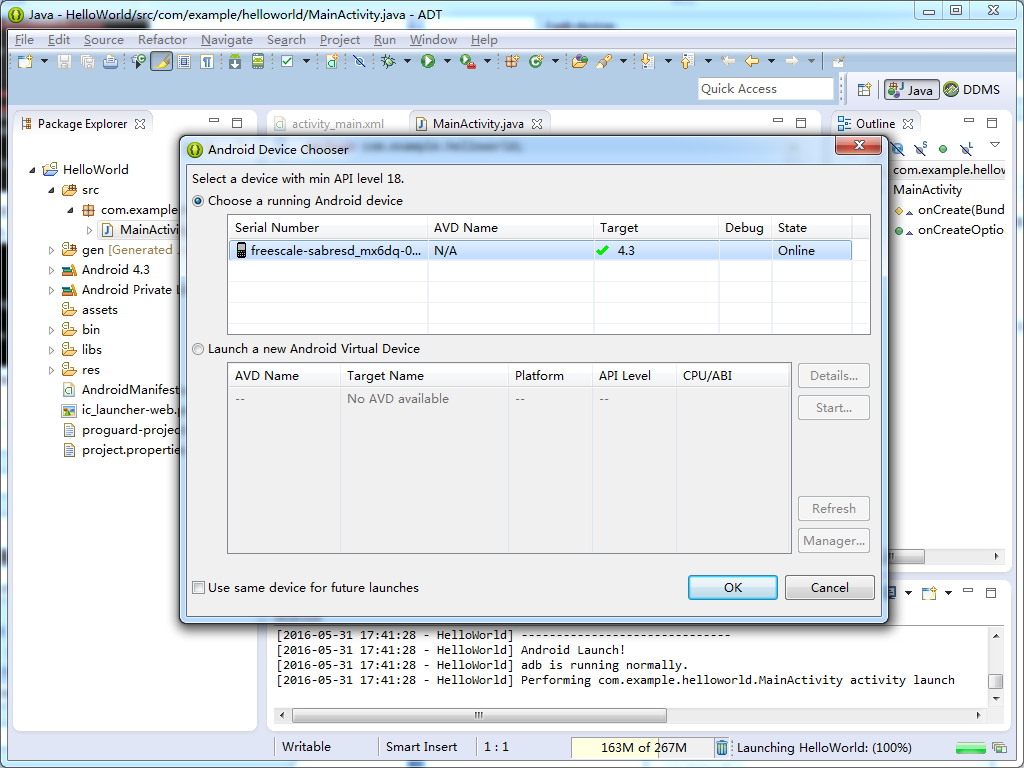Open the Debug dropdown arrow
The image size is (1024, 768).
[408, 61]
